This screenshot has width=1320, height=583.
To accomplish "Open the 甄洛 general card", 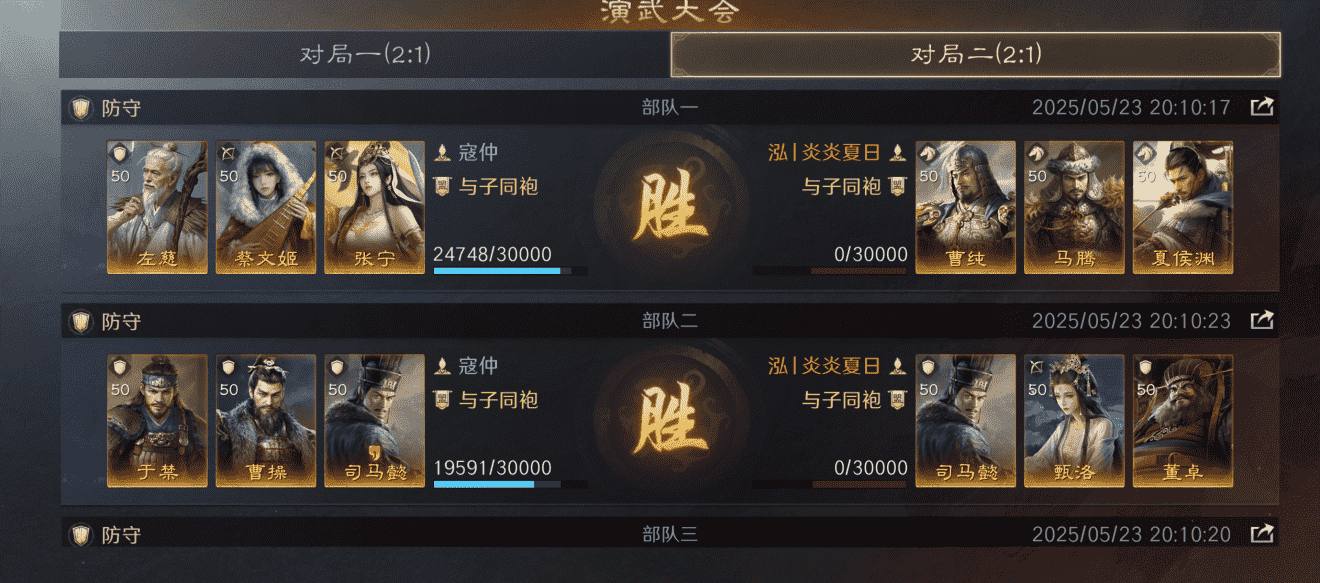I will point(1074,421).
